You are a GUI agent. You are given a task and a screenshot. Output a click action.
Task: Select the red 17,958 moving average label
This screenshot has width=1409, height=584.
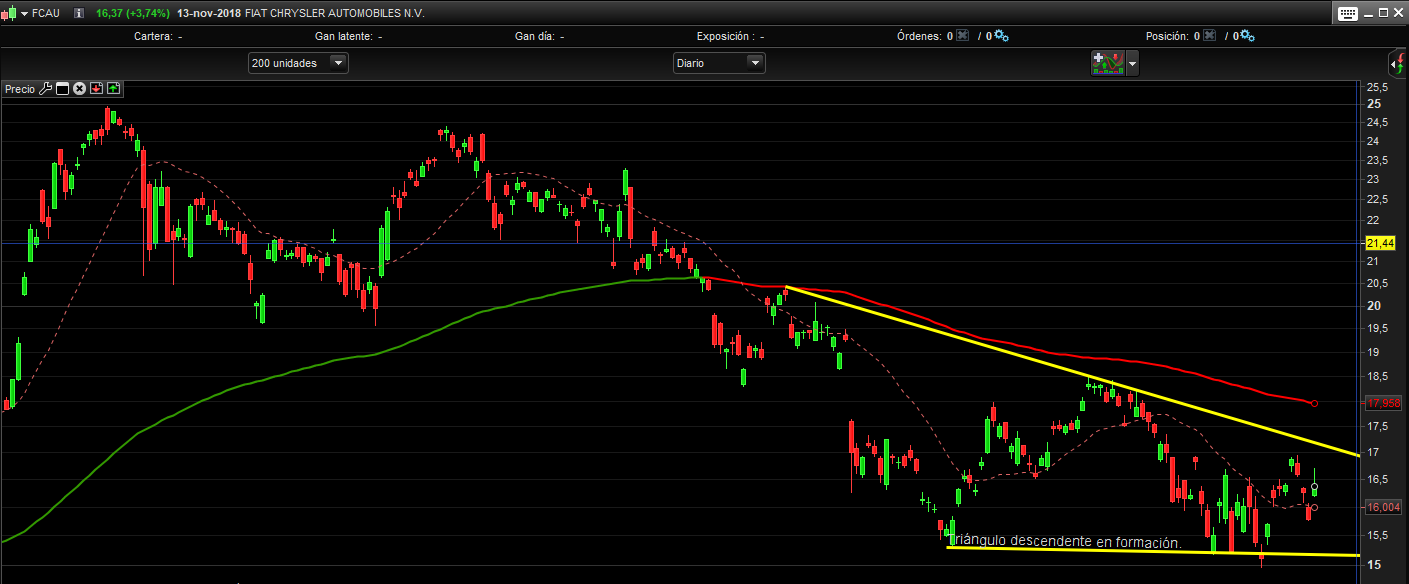[1382, 404]
